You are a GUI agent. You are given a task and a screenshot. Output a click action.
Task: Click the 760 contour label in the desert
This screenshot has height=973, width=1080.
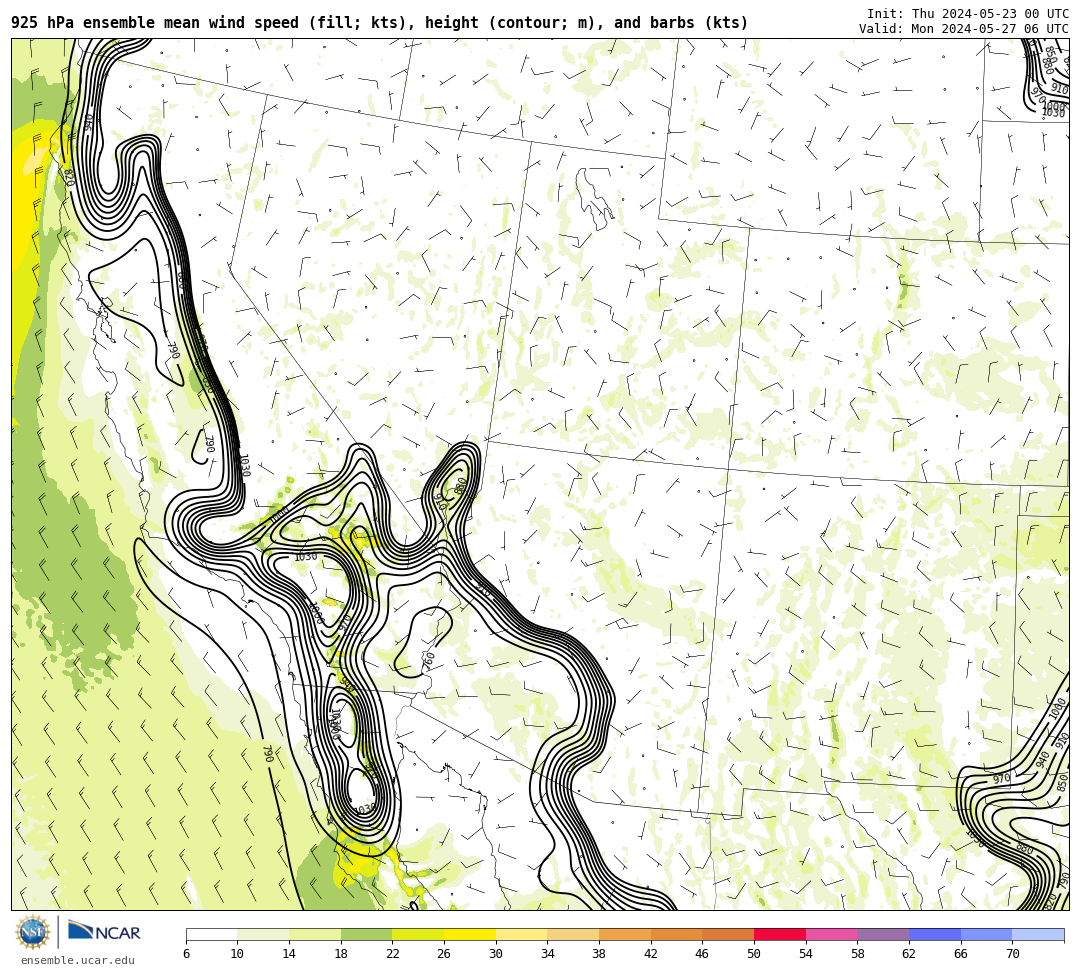click(428, 659)
